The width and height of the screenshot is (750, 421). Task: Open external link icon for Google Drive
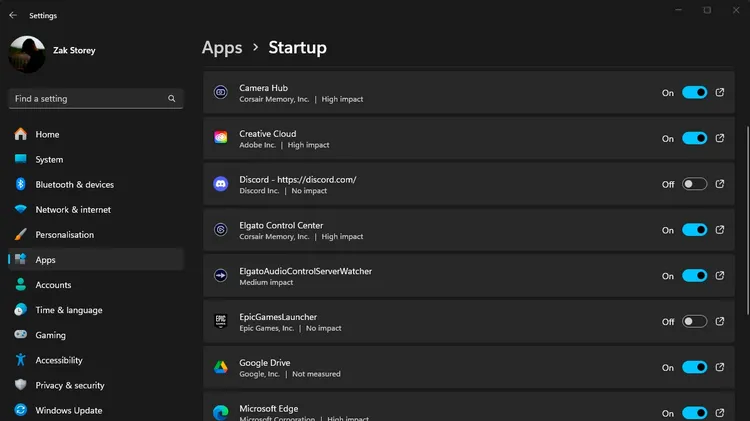tap(720, 367)
